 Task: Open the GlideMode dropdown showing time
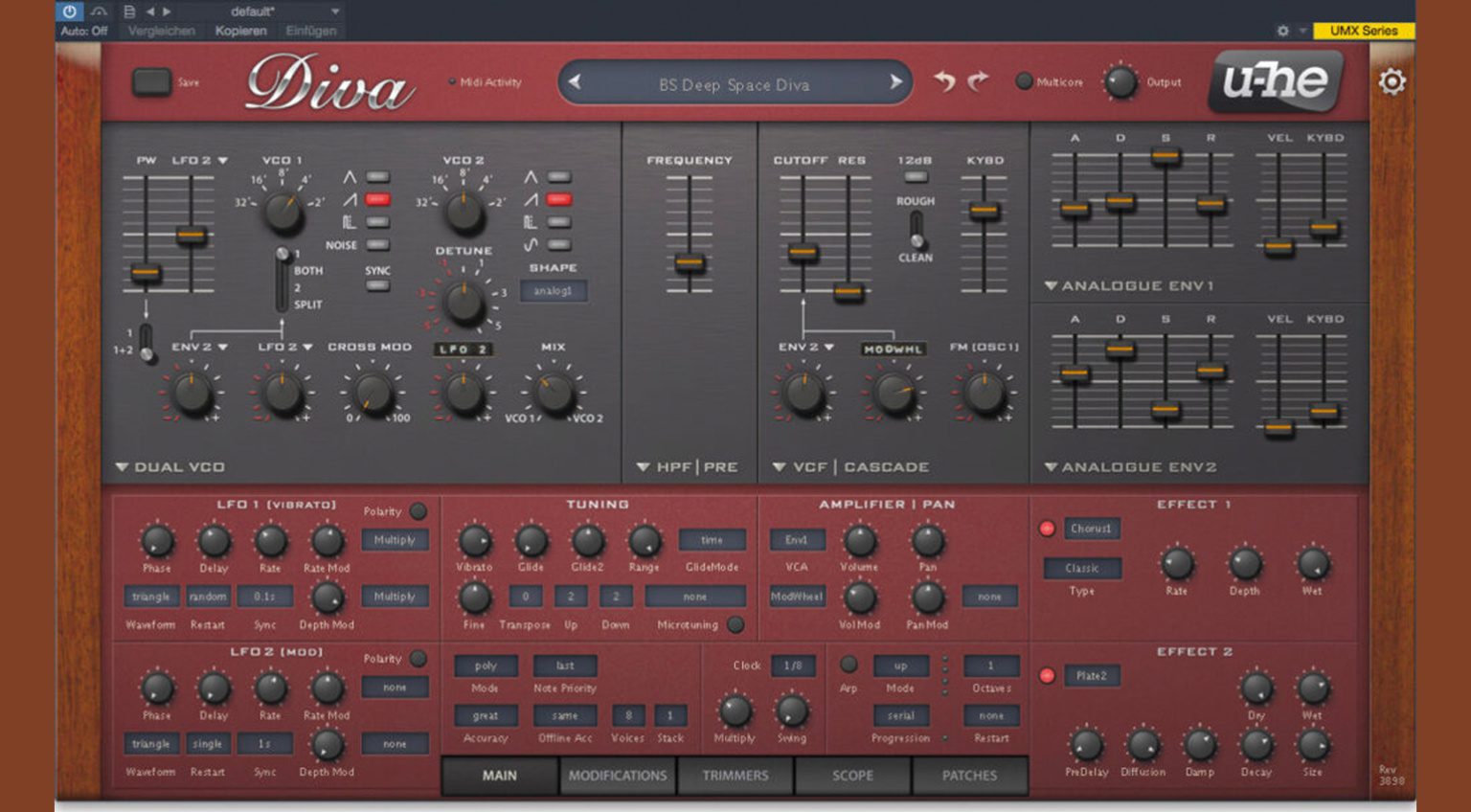point(713,539)
